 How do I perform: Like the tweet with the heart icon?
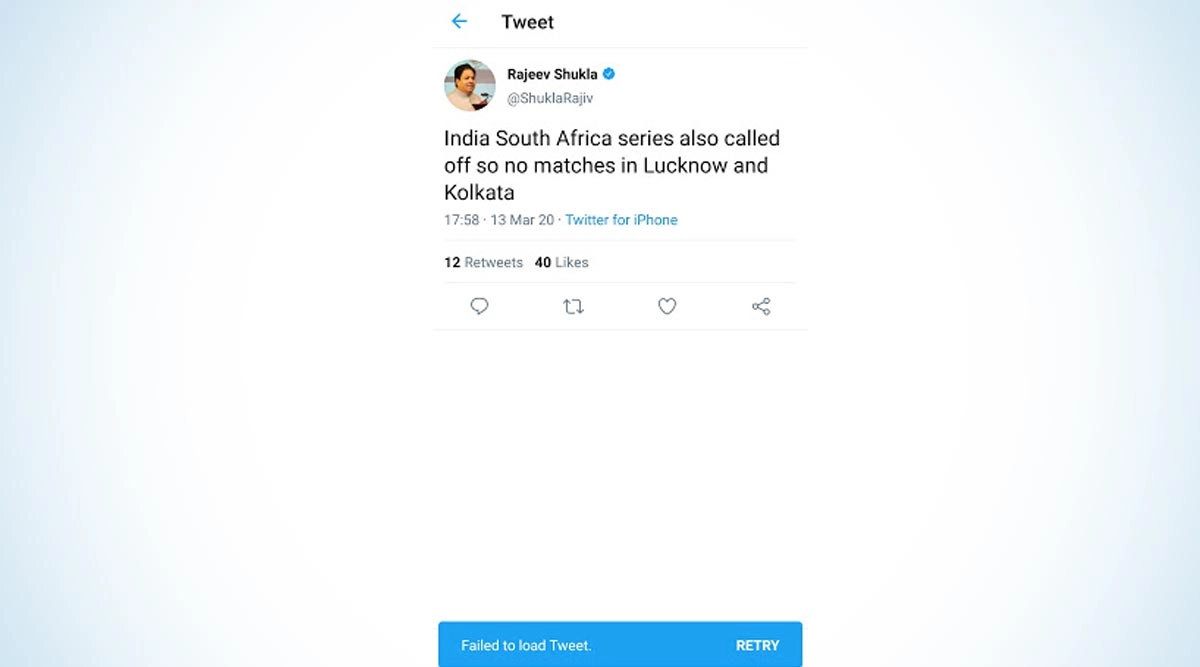667,306
